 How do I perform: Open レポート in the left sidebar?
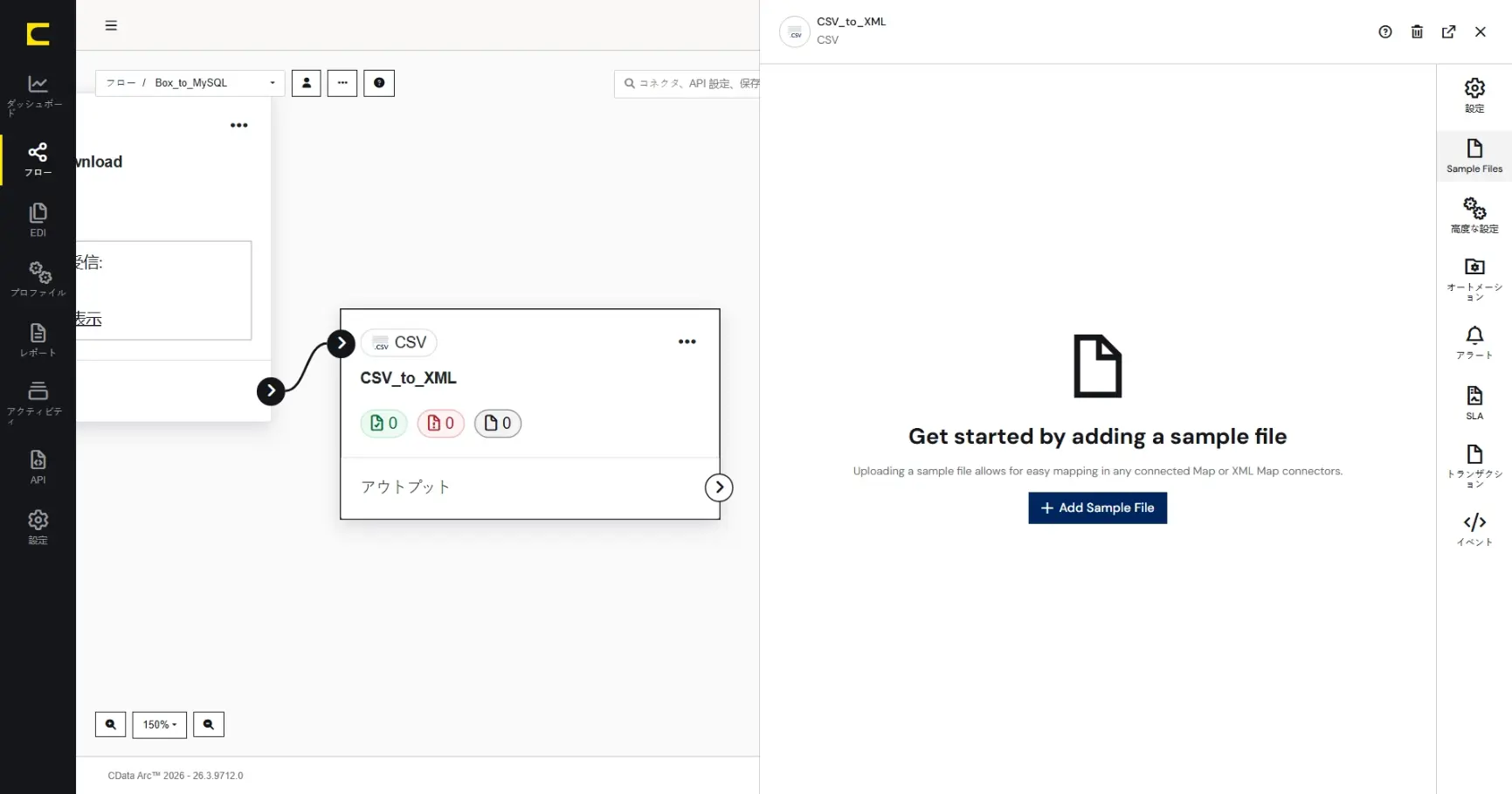(x=38, y=340)
